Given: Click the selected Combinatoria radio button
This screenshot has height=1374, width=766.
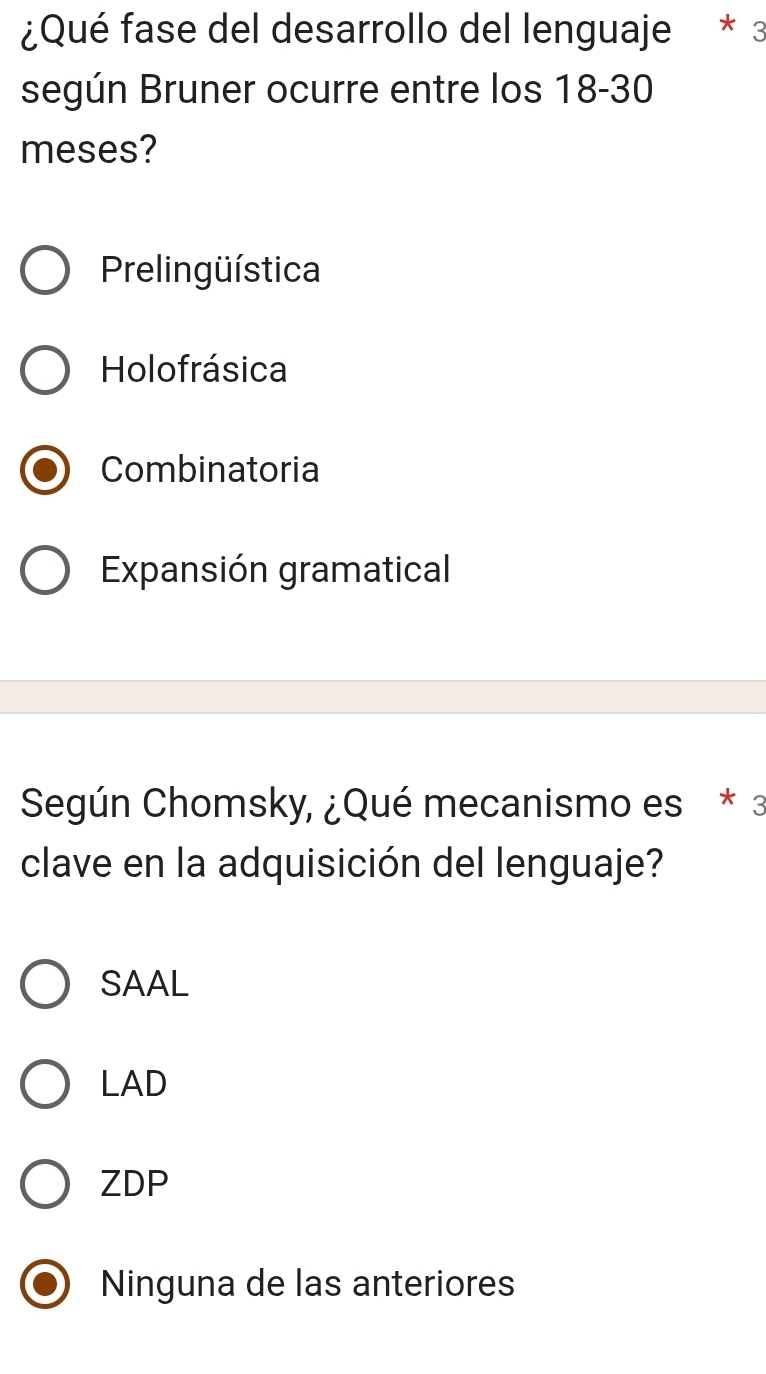Looking at the screenshot, I should [46, 470].
